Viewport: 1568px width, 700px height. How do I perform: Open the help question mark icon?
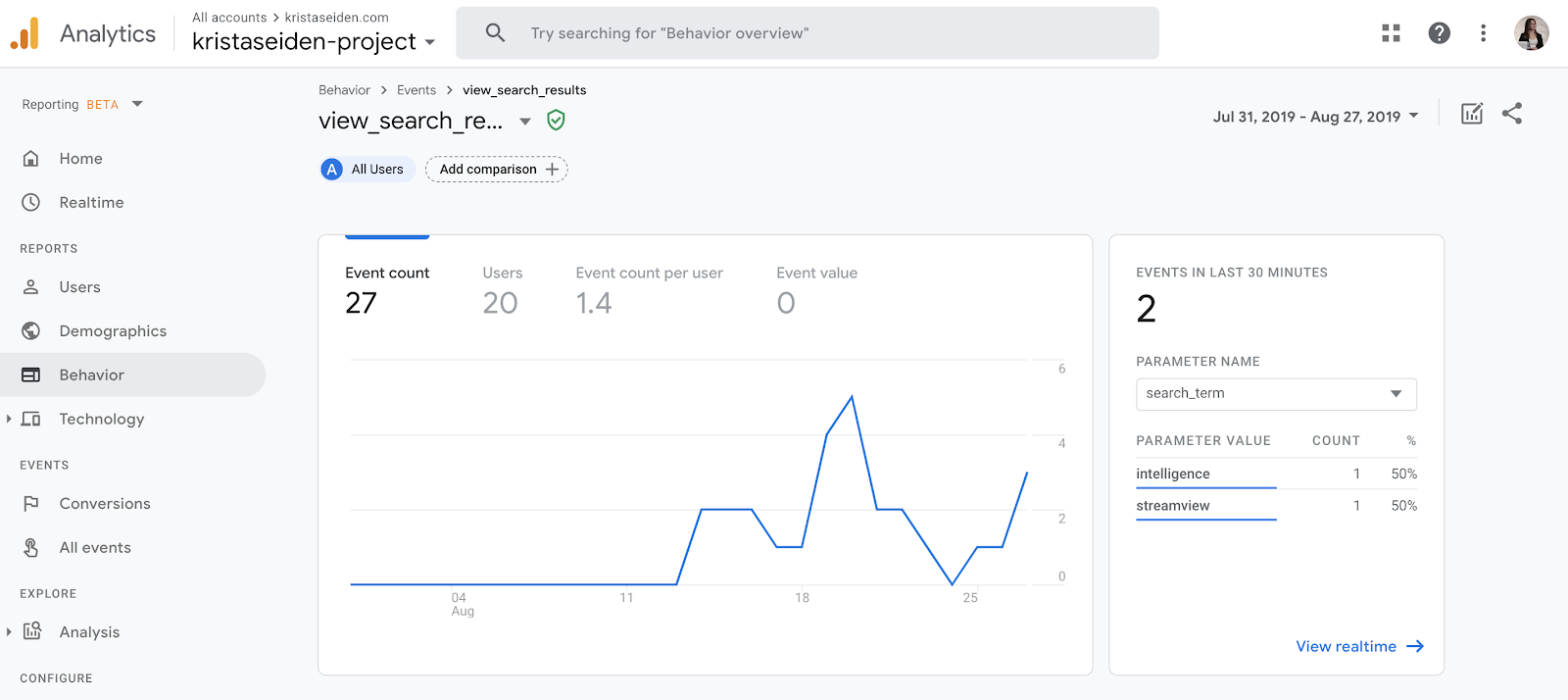(1439, 33)
